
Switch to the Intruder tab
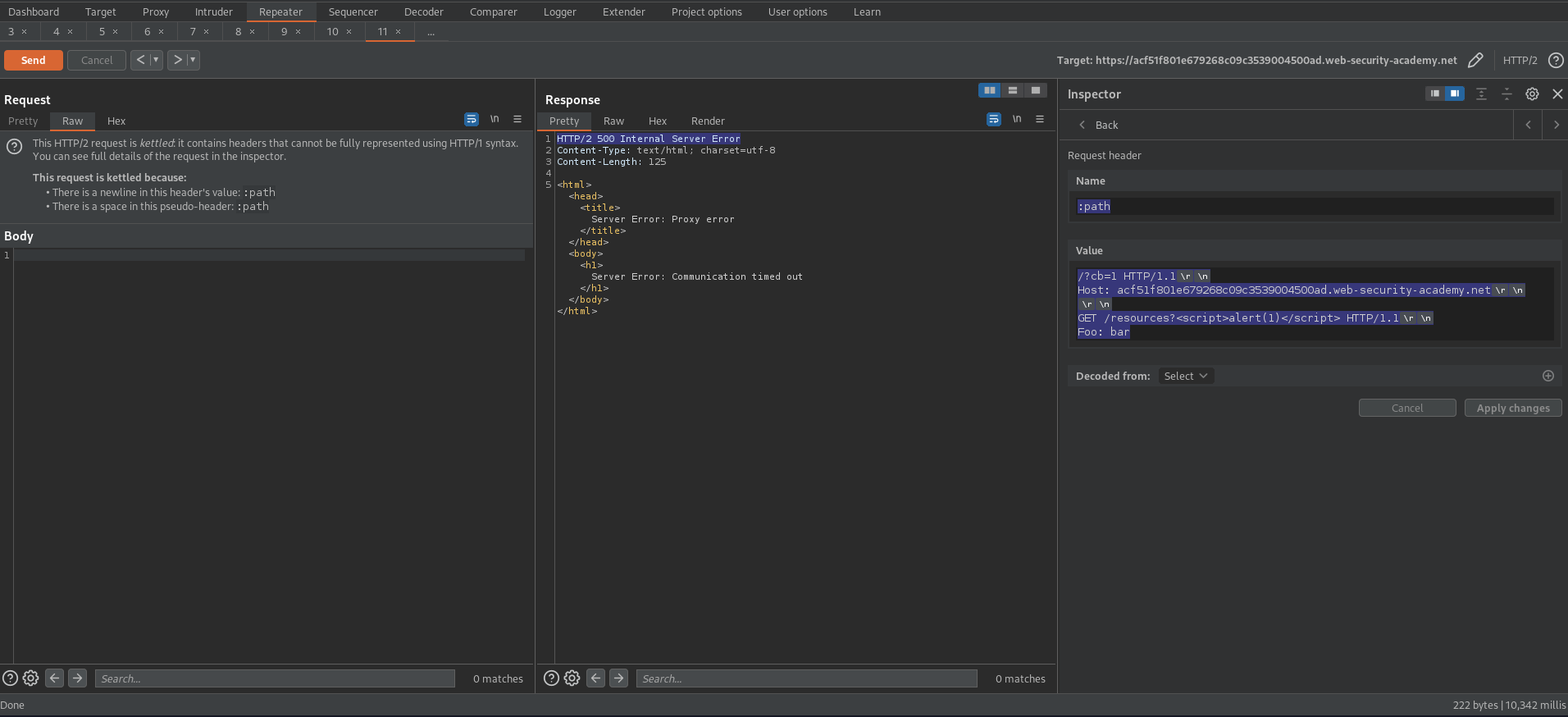214,11
